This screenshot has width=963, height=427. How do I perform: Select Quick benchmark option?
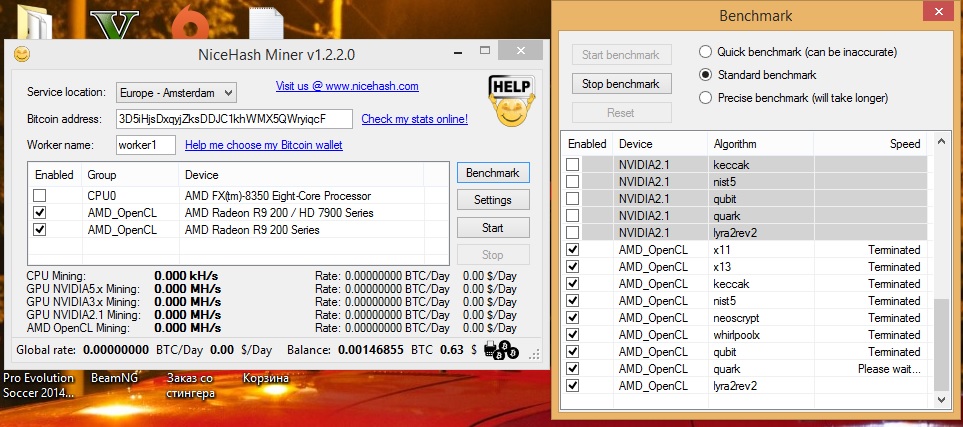[706, 52]
